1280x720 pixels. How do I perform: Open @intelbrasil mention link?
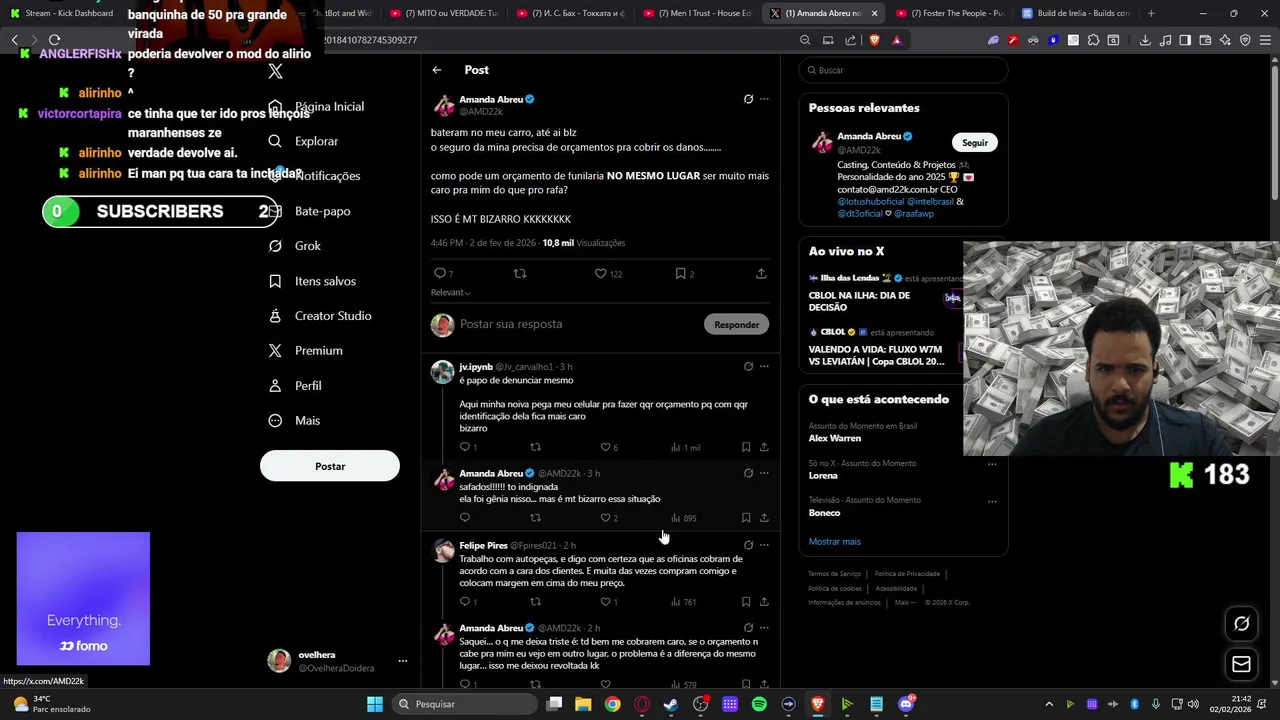930,201
